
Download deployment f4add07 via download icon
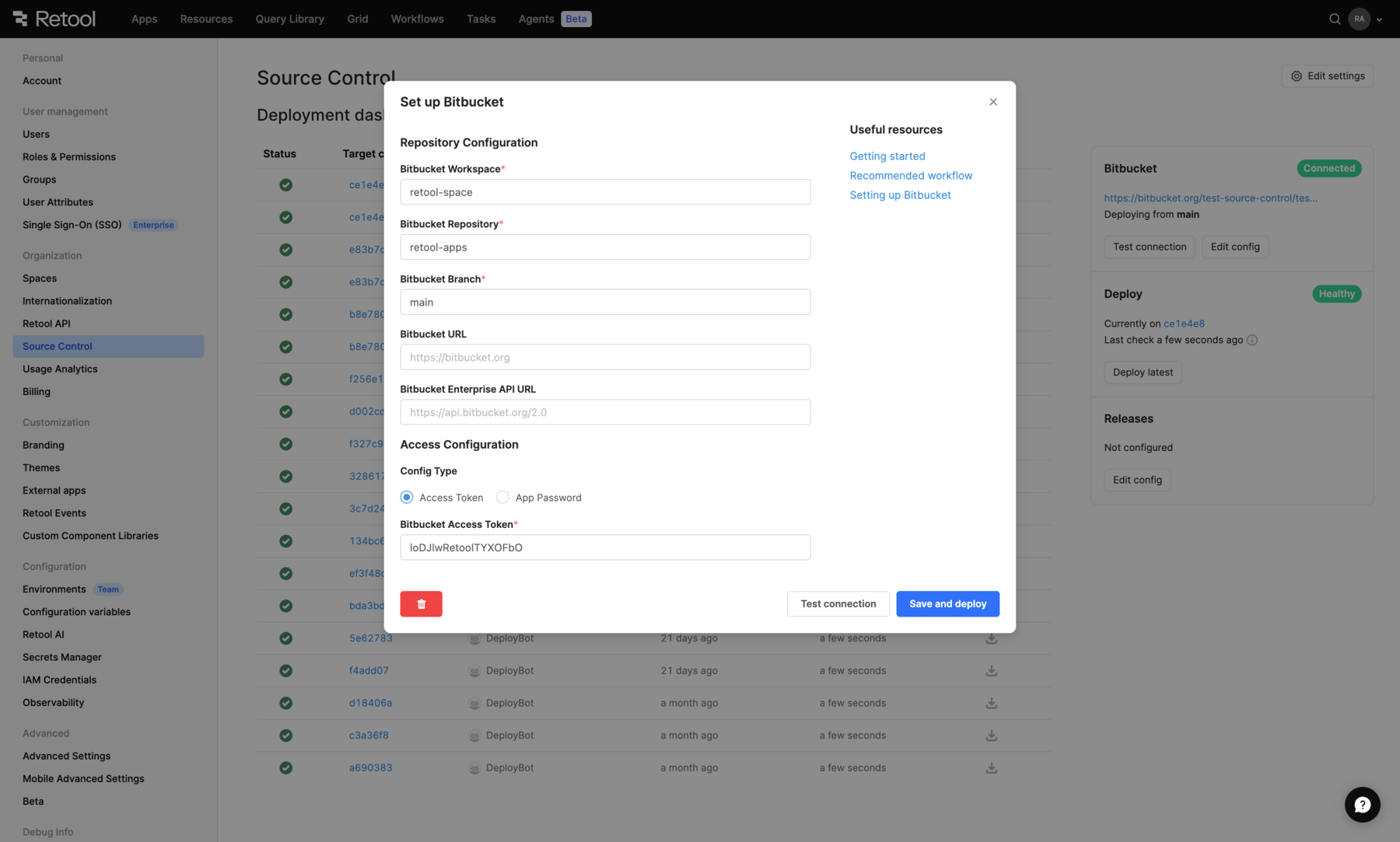[x=992, y=670]
